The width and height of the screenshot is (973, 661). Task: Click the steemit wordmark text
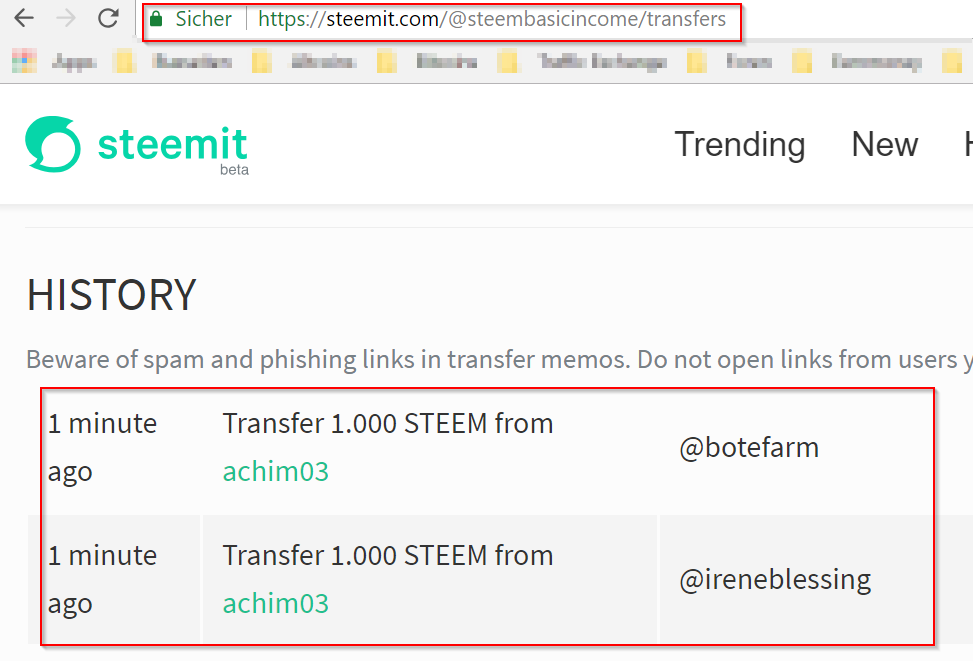(172, 144)
